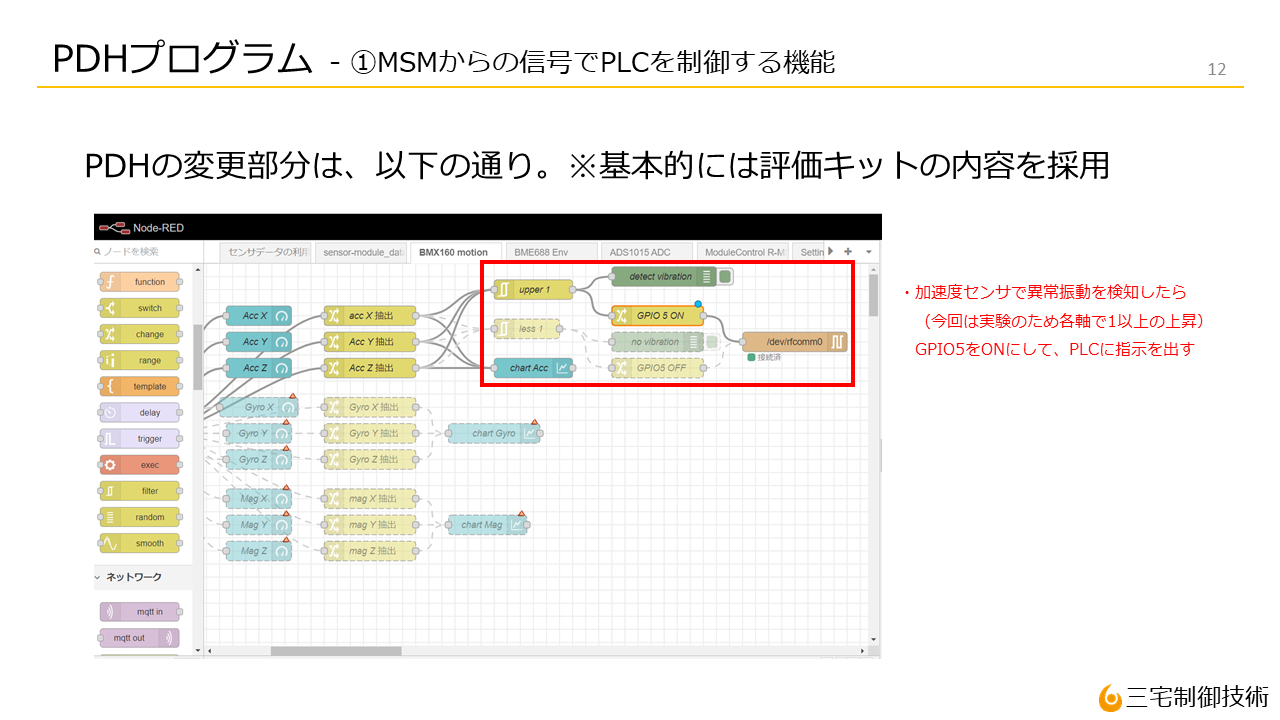Viewport: 1280px width, 720px height.
Task: Pick the exec node from the palette
Action: pyautogui.click(x=140, y=465)
